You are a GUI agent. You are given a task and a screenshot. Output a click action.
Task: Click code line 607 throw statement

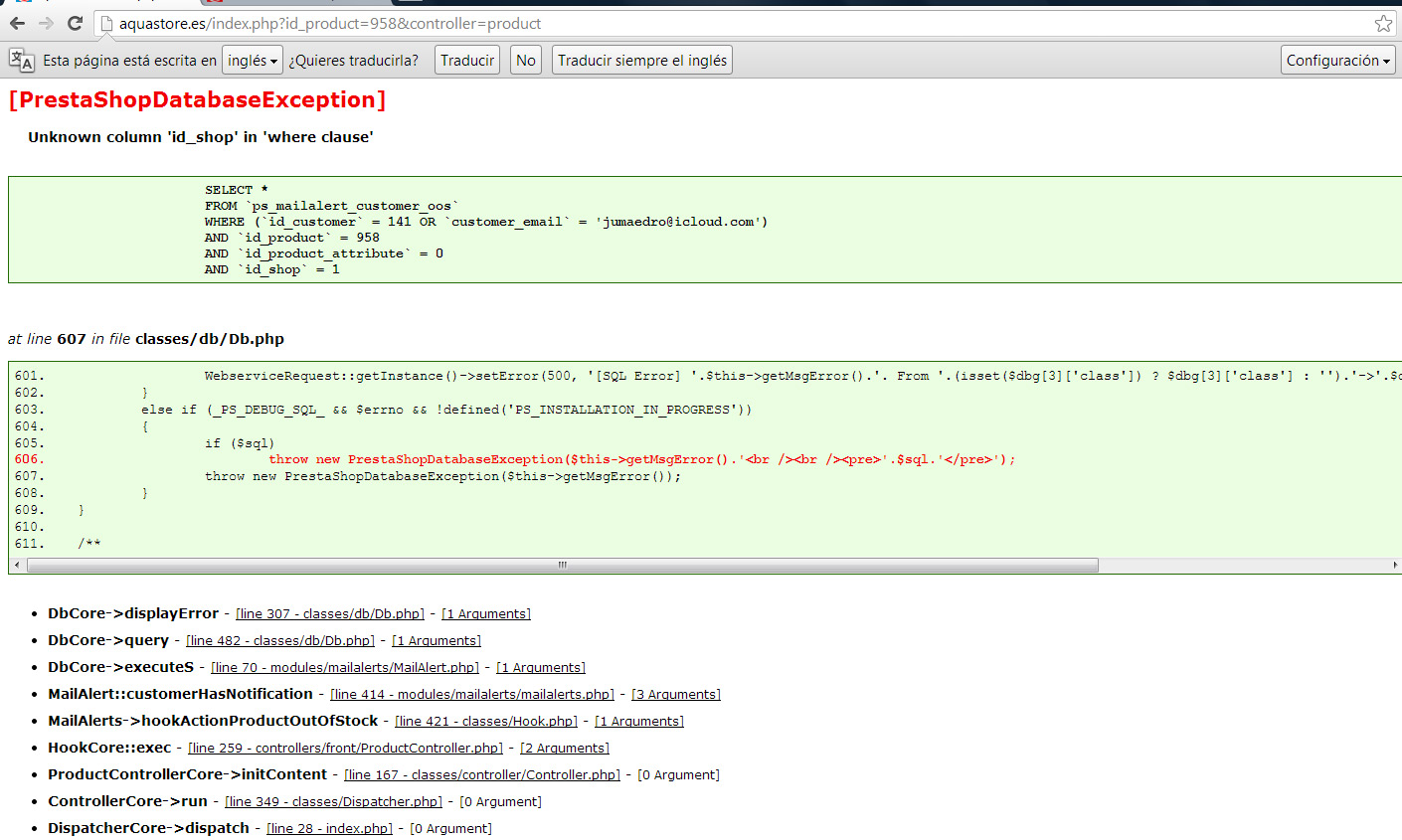pos(443,476)
